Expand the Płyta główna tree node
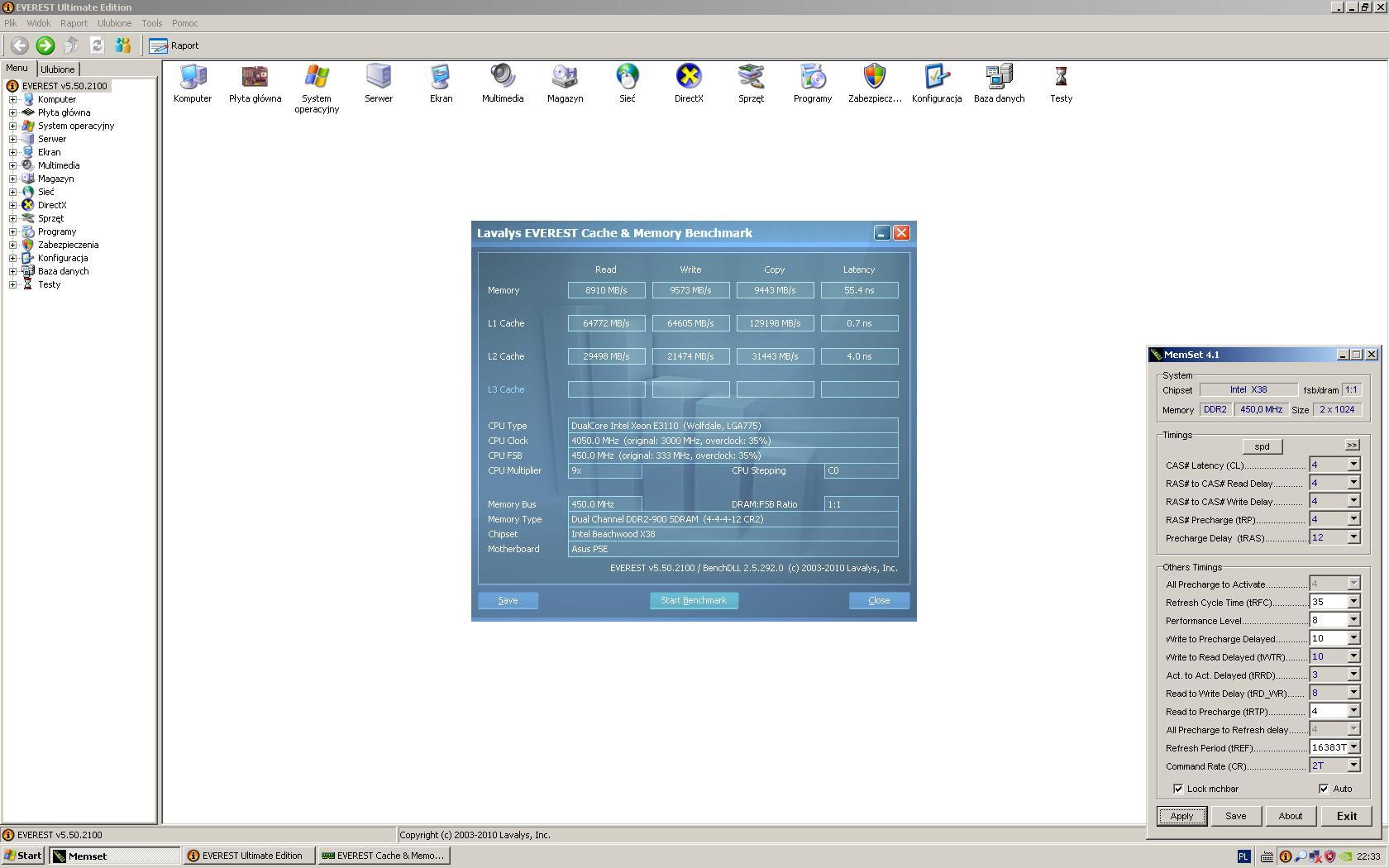 click(x=13, y=112)
